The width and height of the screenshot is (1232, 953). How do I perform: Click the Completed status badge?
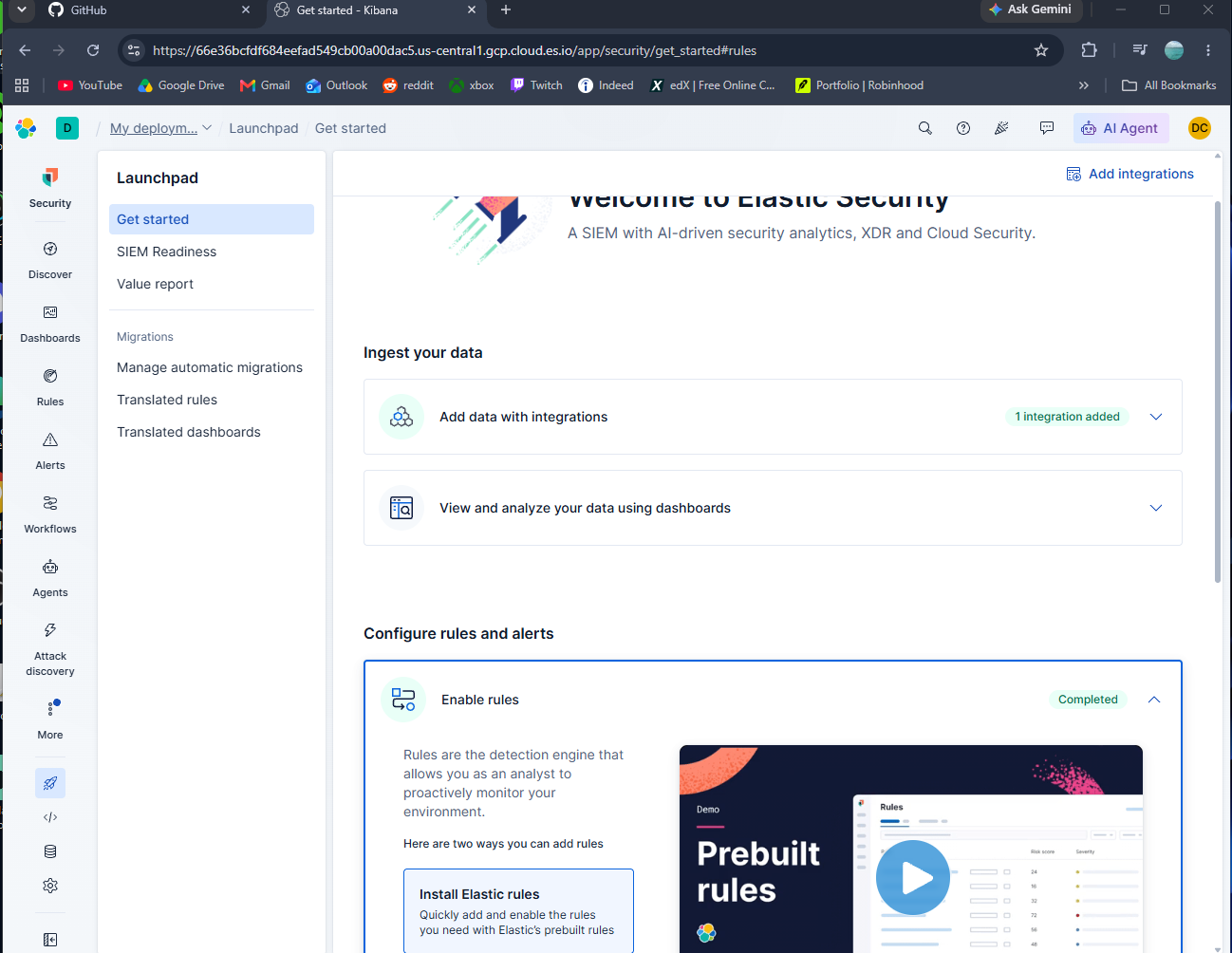1088,700
